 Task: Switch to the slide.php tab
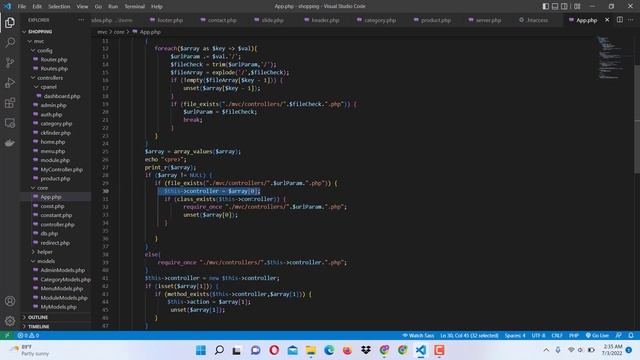tap(269, 20)
